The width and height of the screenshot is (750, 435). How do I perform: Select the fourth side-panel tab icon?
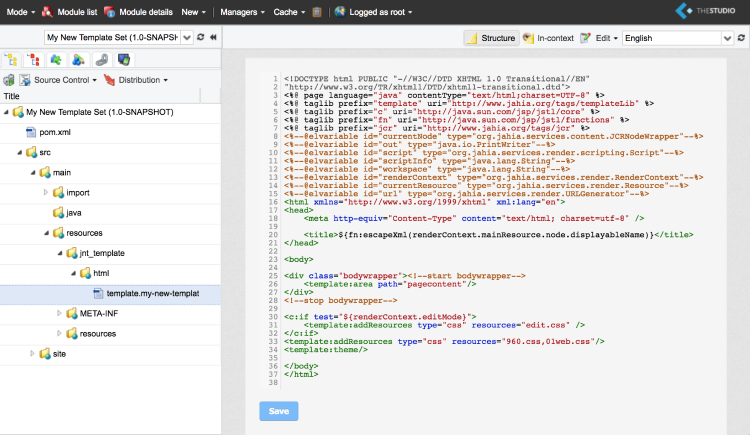pyautogui.click(x=78, y=60)
